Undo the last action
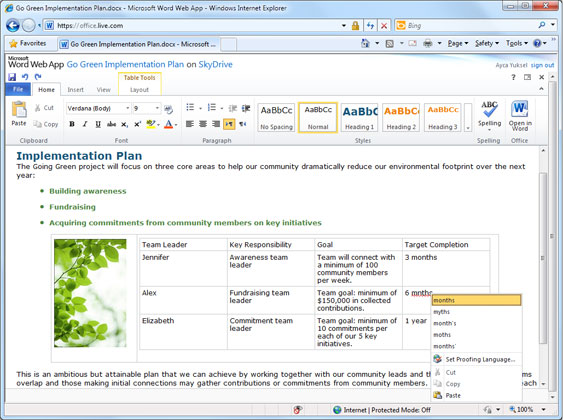 [x=25, y=77]
